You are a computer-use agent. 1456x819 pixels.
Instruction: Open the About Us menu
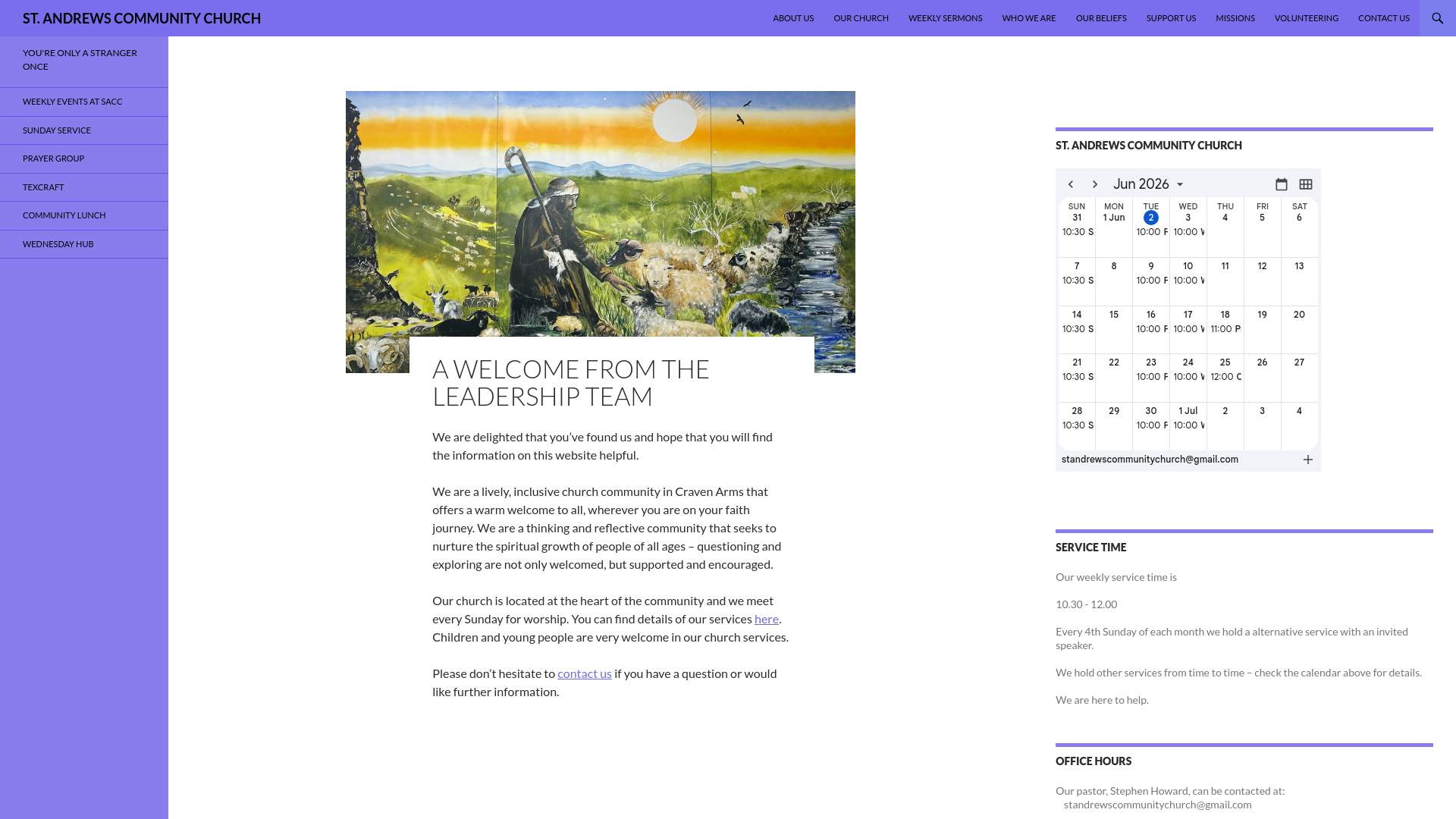[793, 18]
